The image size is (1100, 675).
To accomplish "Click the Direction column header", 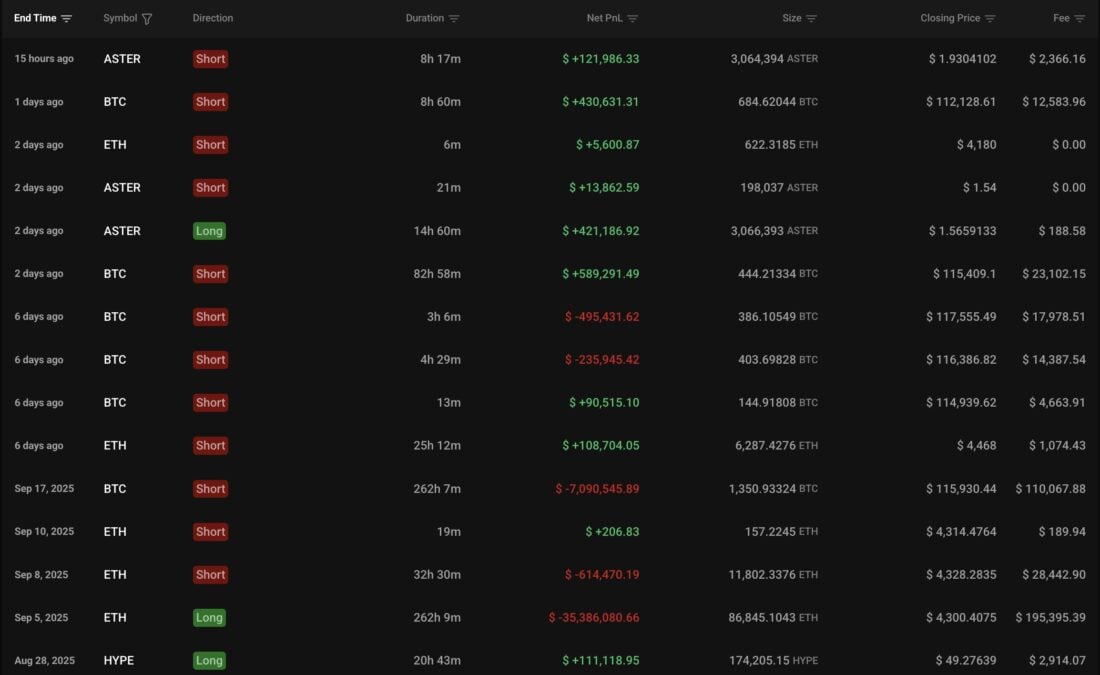I will tap(213, 18).
